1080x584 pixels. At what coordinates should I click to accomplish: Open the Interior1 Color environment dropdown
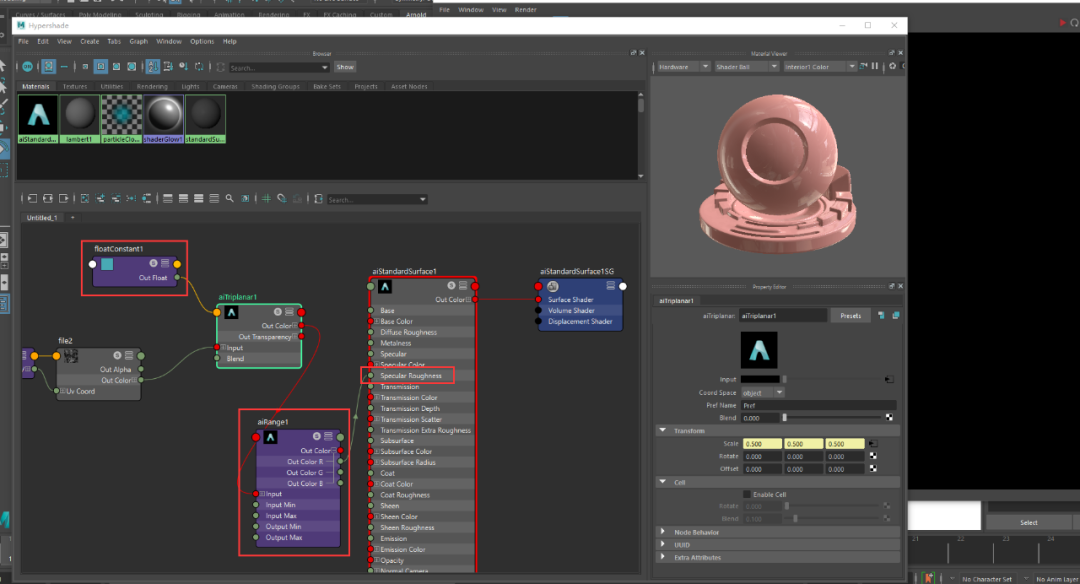pos(819,67)
